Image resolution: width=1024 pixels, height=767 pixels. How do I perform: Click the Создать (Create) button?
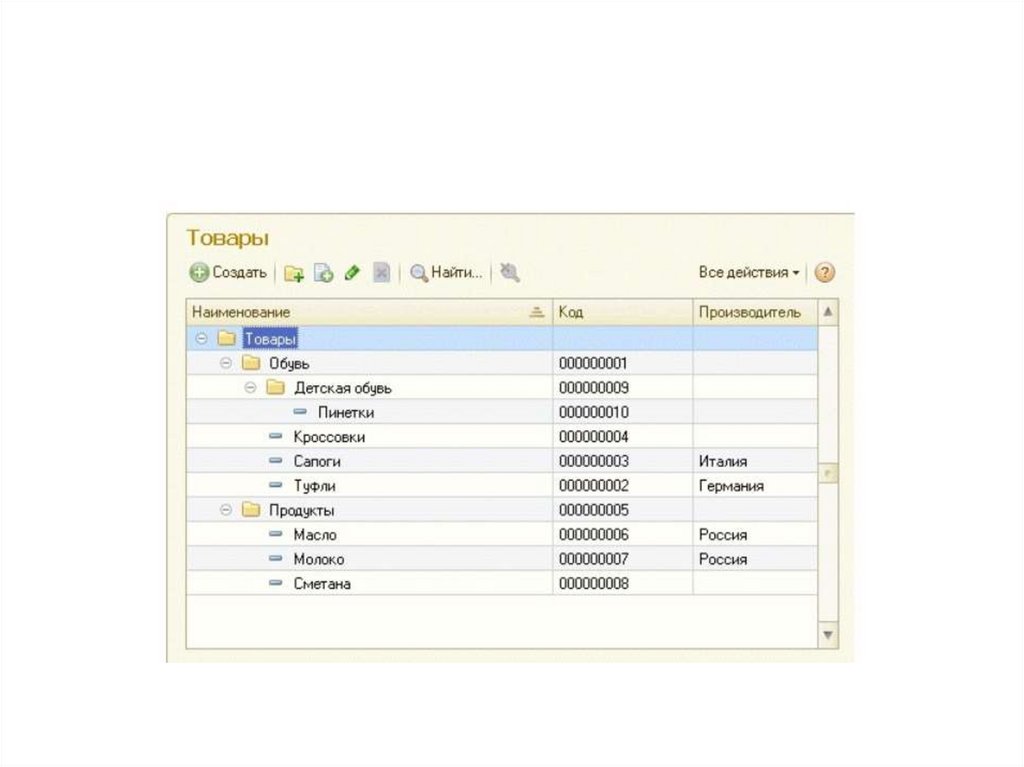tap(229, 272)
